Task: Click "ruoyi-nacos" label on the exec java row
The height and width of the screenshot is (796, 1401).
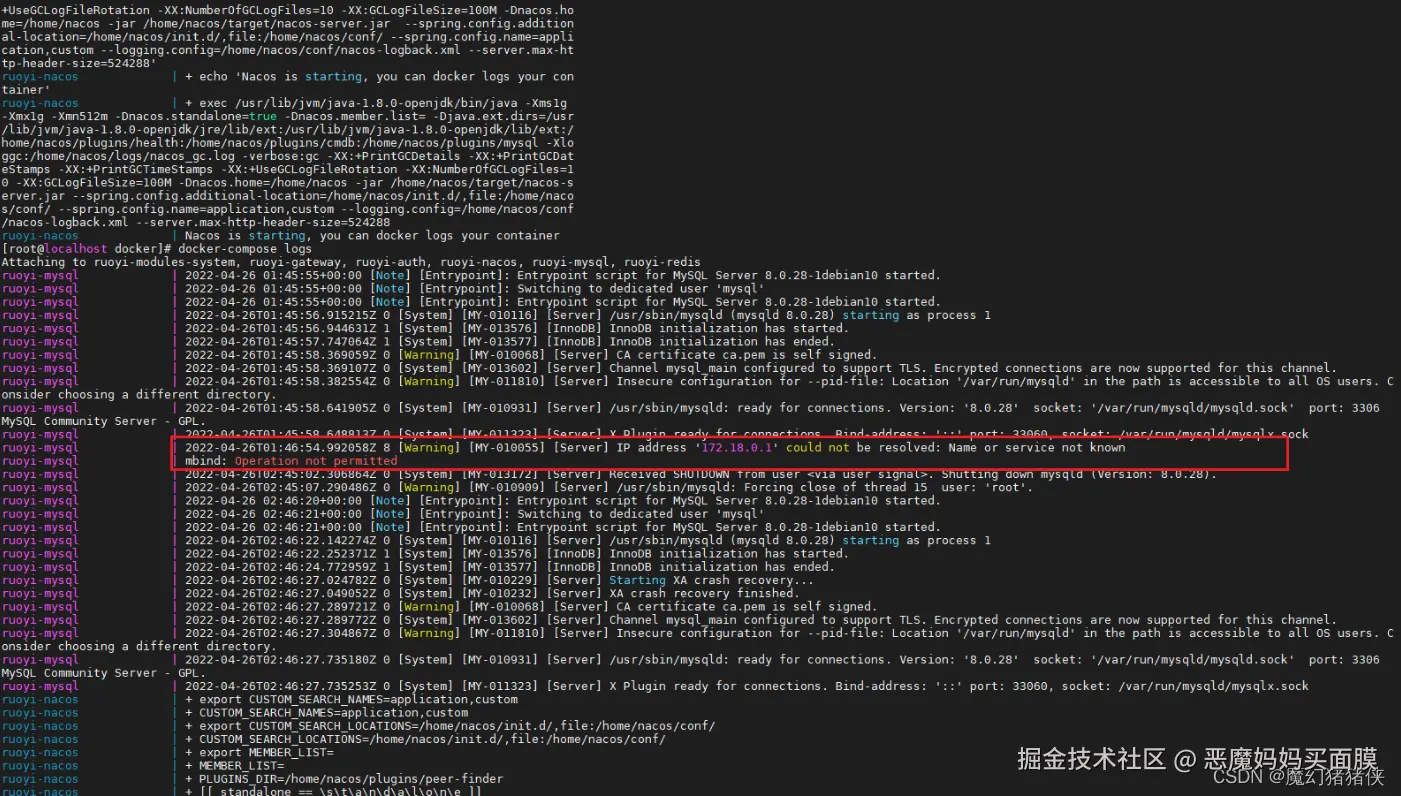Action: (40, 103)
